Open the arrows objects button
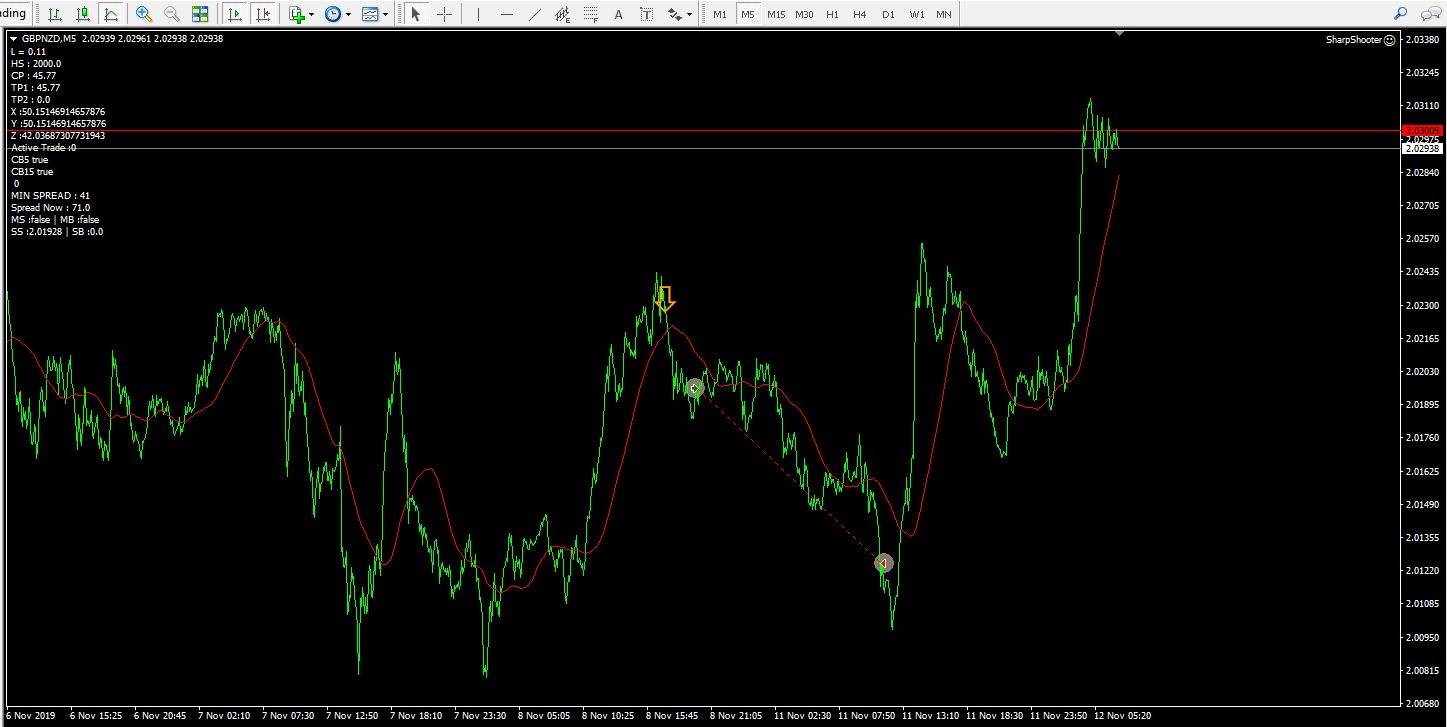 (x=675, y=14)
